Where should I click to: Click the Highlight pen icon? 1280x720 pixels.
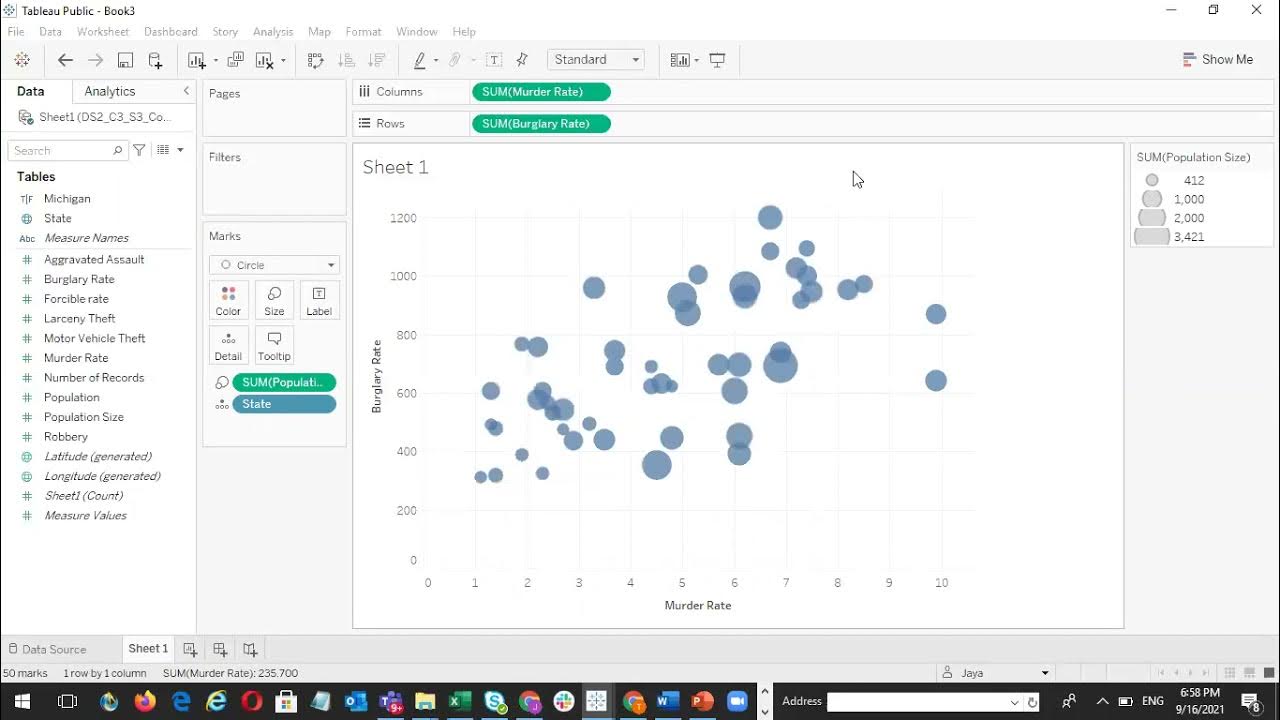click(420, 60)
